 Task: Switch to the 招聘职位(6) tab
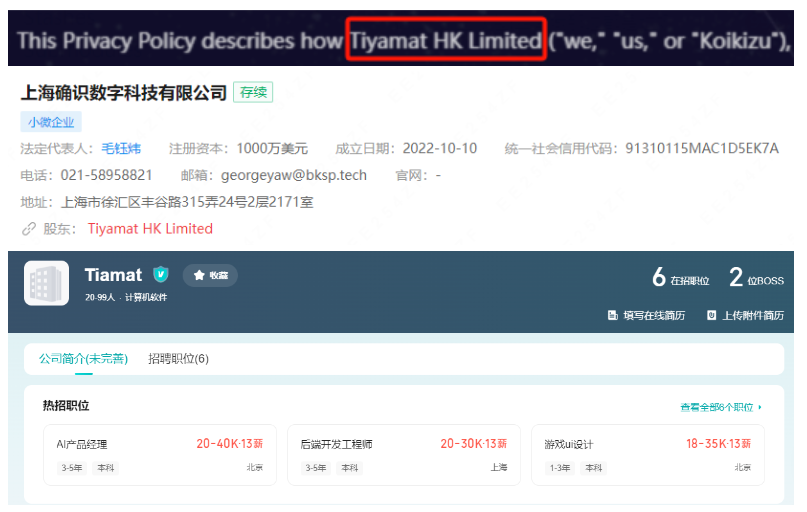179,359
